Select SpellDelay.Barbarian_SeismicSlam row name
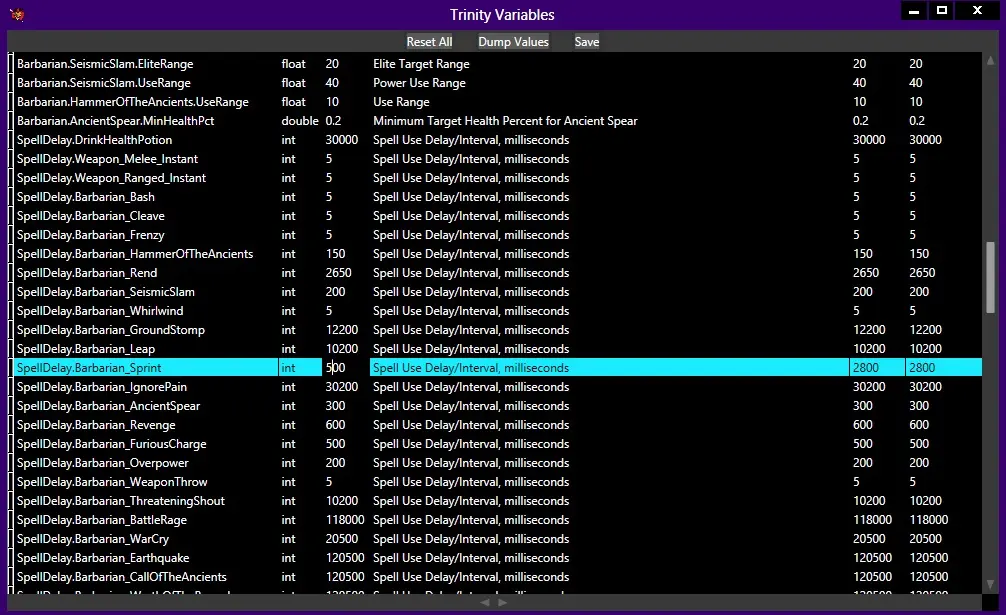This screenshot has height=615, width=1006. [x=105, y=292]
